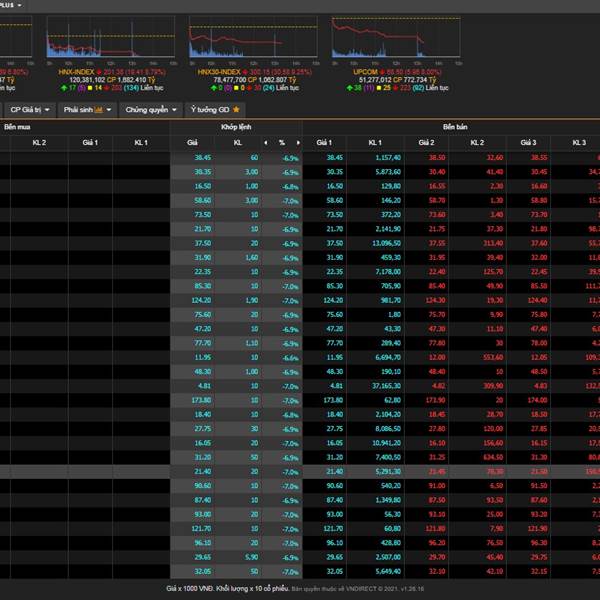Viewport: 600px width, 600px height.
Task: Select KL 2 cell 553,60
Action: click(493, 357)
